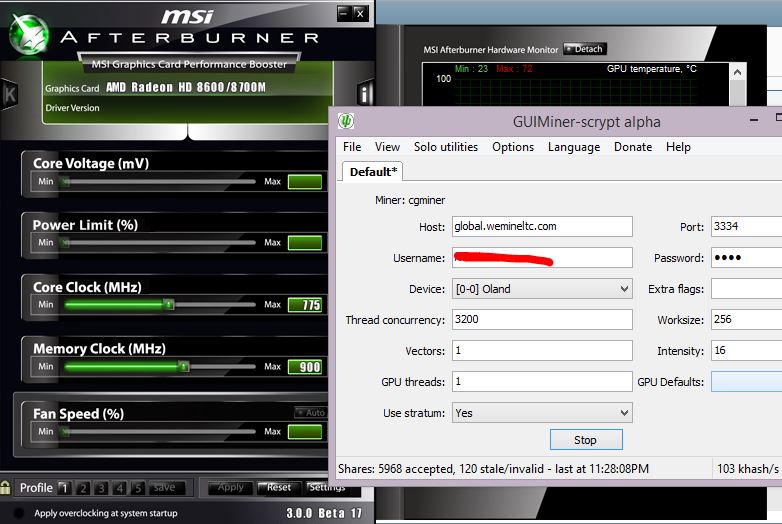
Task: Select Afterburner profile slot 4
Action: 119,488
